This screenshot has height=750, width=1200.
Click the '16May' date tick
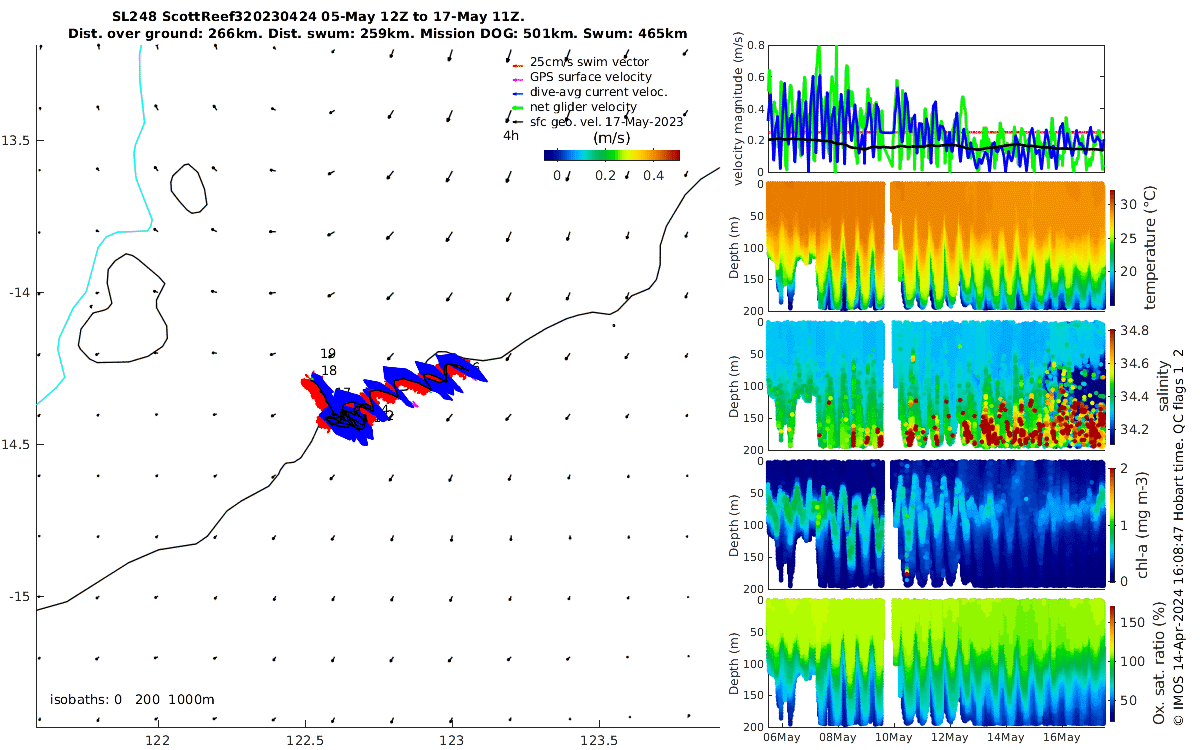pos(1061,737)
